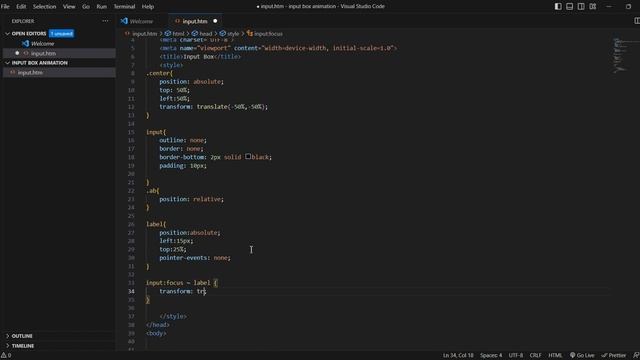Screen dimensions: 640x360
Task: Click the '<body>' tag on line 39
Action: coord(156,333)
